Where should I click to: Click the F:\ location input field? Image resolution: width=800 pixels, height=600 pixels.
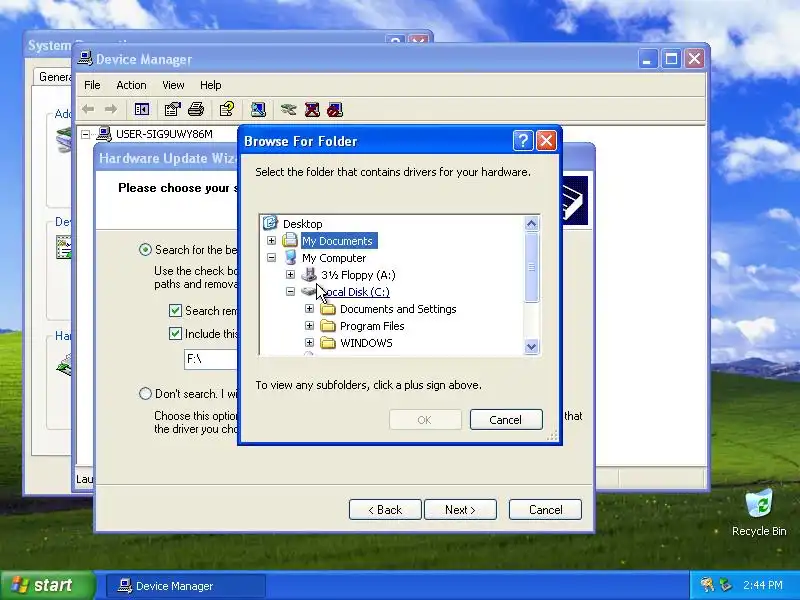click(x=211, y=359)
